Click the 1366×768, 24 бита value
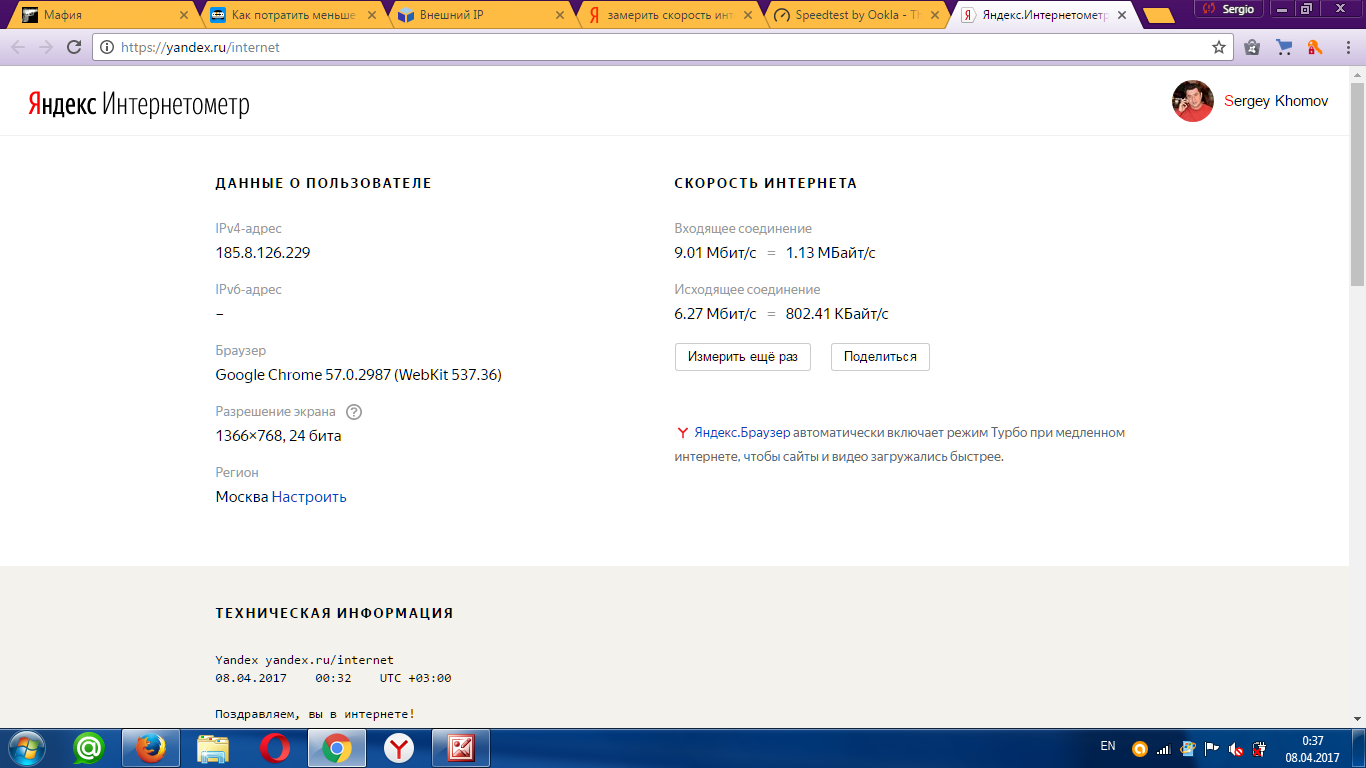 [279, 436]
